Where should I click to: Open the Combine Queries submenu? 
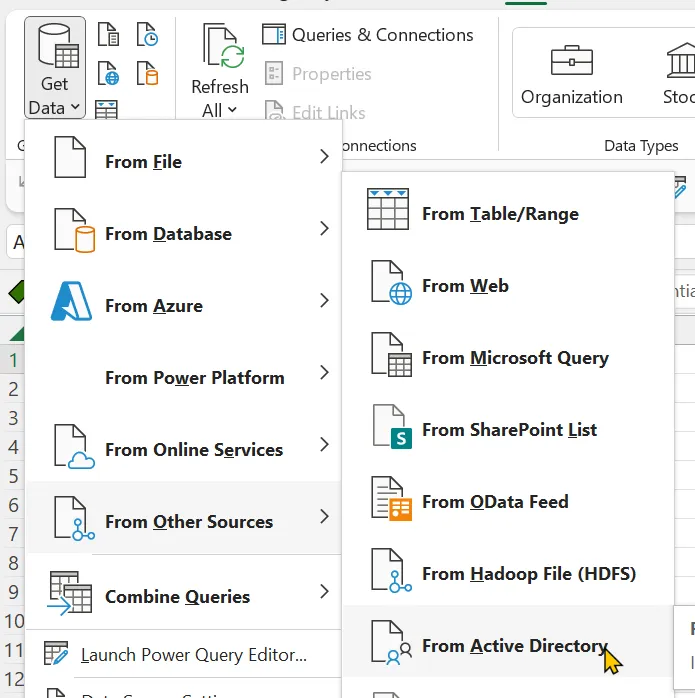184,592
